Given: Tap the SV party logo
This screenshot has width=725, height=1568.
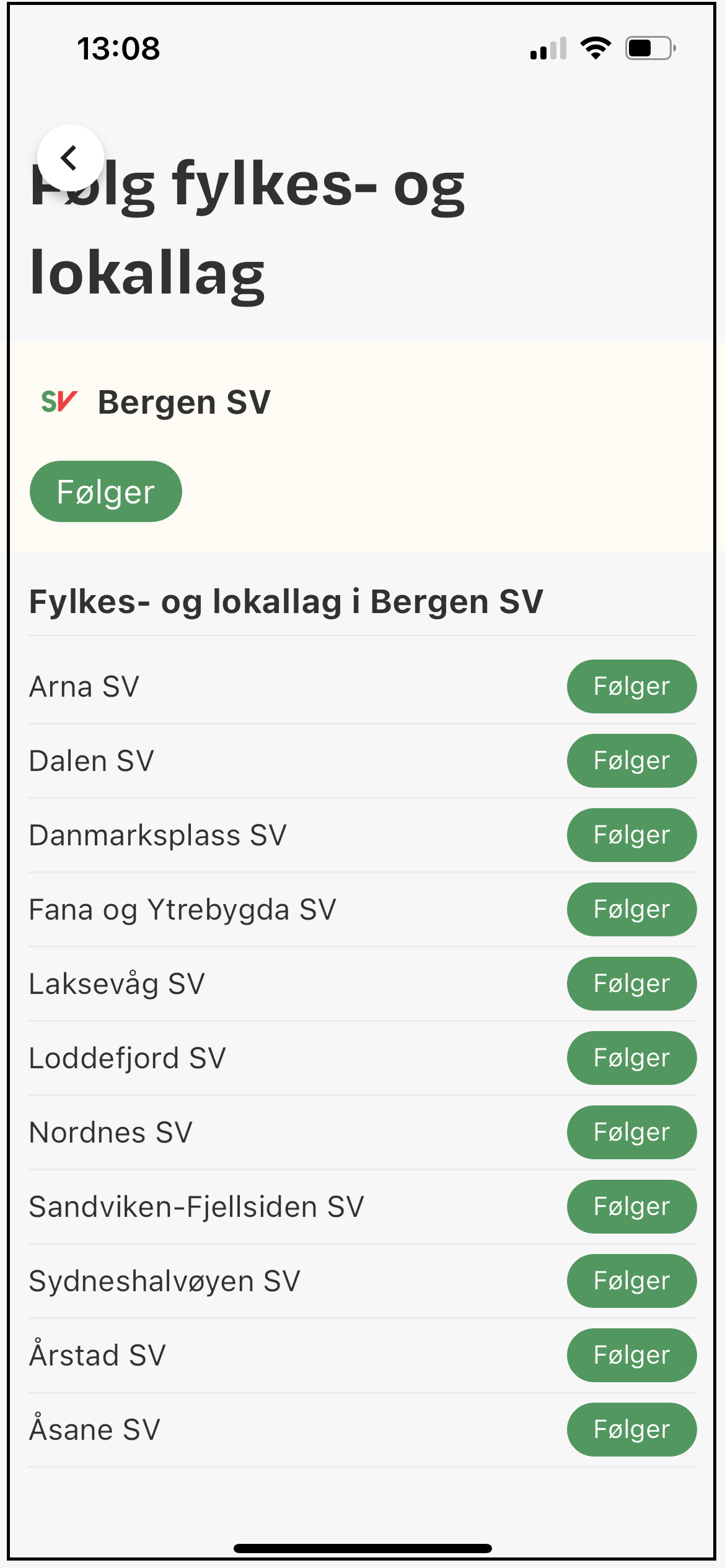Looking at the screenshot, I should click(x=59, y=402).
